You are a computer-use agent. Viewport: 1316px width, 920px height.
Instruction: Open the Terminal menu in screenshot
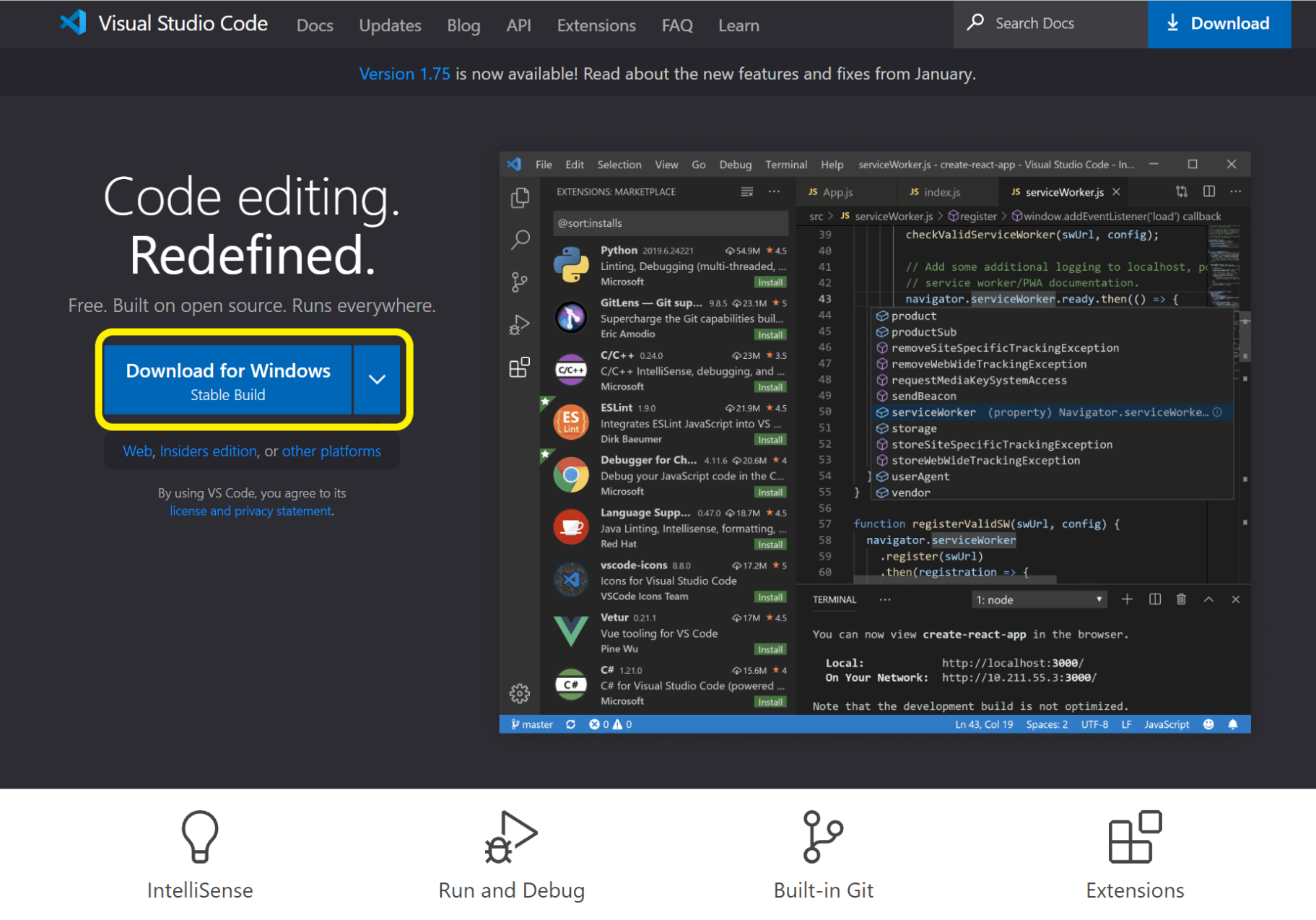(786, 165)
